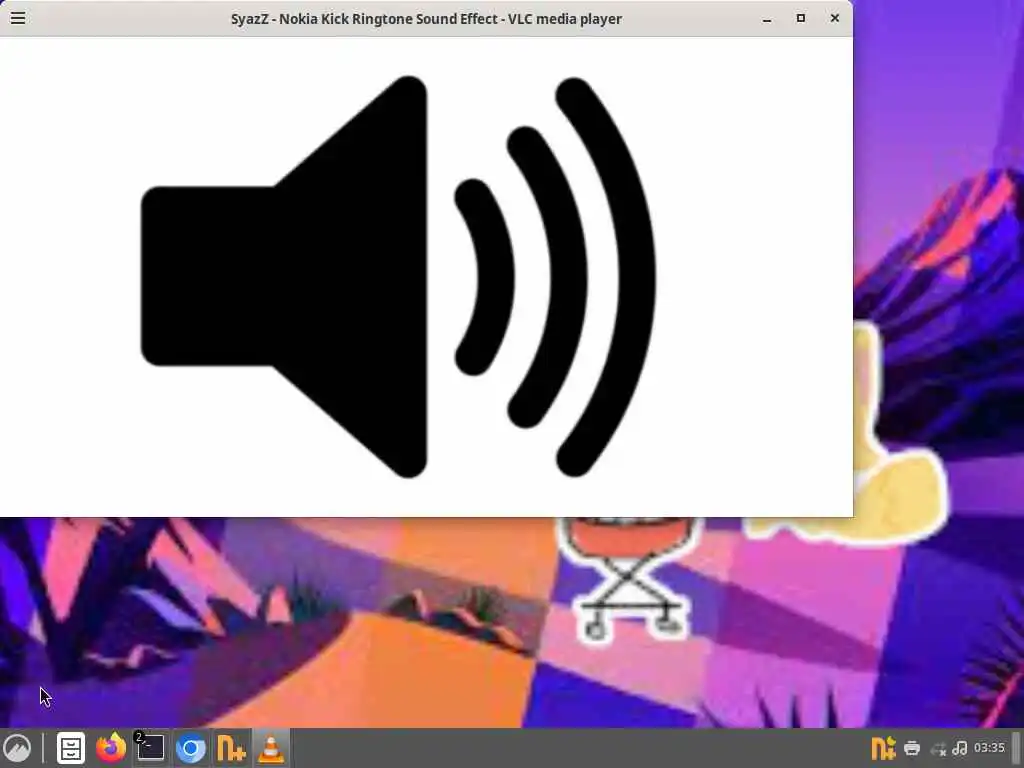Open the VLC window hamburger menu

18,18
